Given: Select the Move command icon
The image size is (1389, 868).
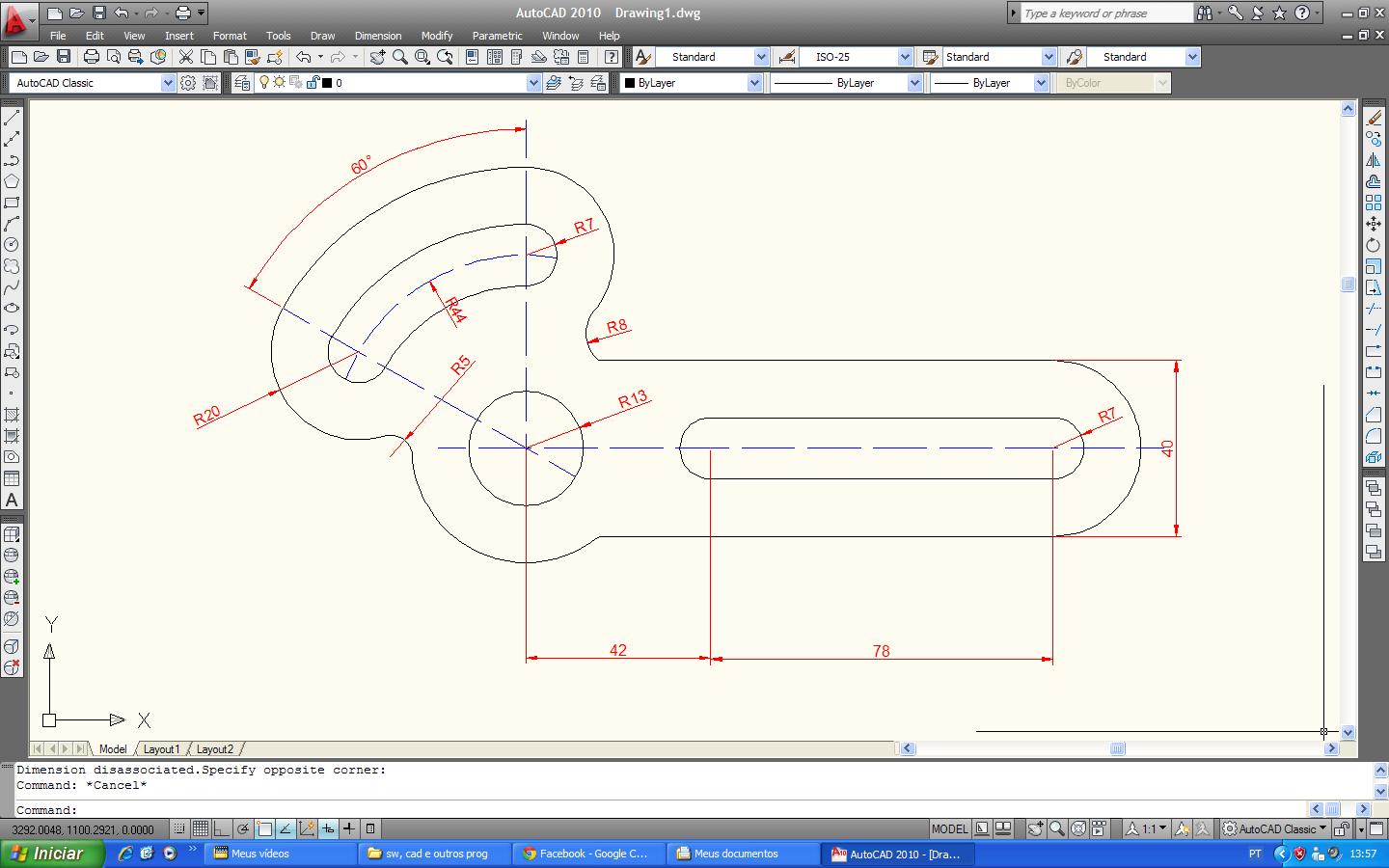Looking at the screenshot, I should (1374, 224).
